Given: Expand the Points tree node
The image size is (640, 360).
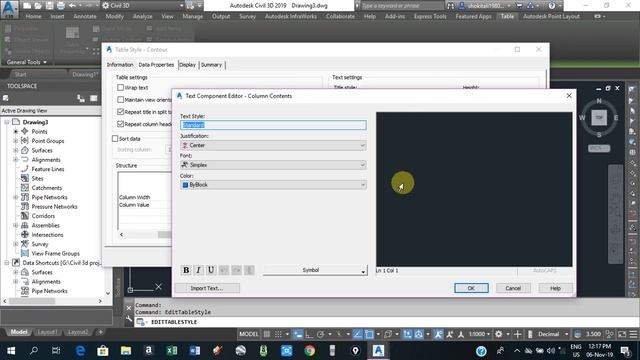Looking at the screenshot, I should [16, 131].
